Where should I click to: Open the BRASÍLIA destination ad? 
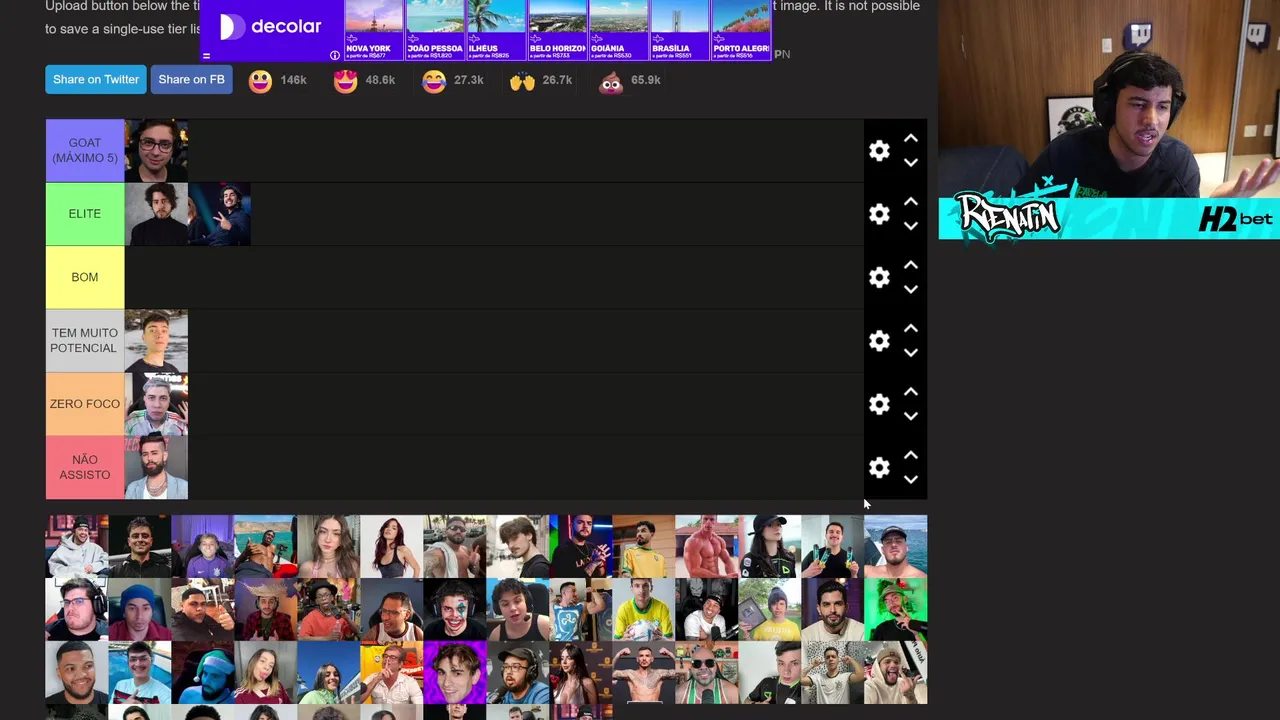680,30
